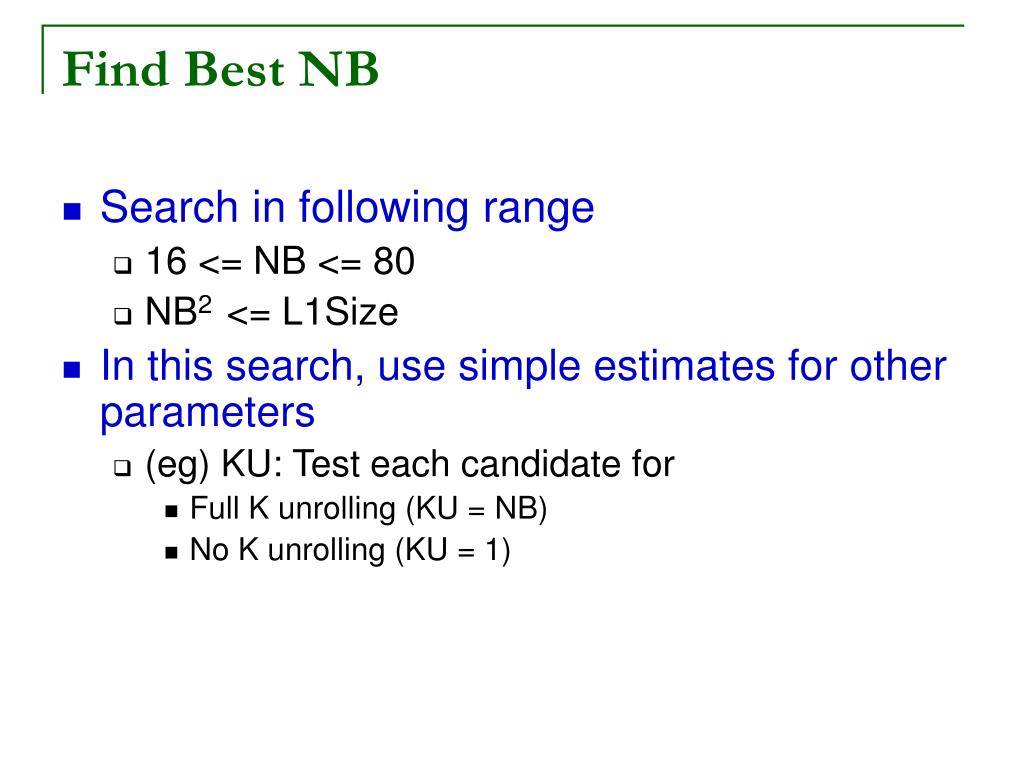Image resolution: width=1024 pixels, height=768 pixels.
Task: Click the number '80' in range line
Action: [394, 262]
